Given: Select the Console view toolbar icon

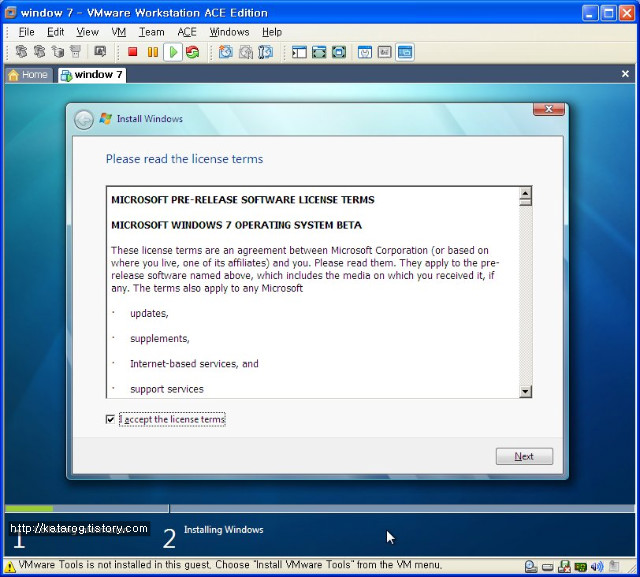Looking at the screenshot, I should pyautogui.click(x=405, y=52).
